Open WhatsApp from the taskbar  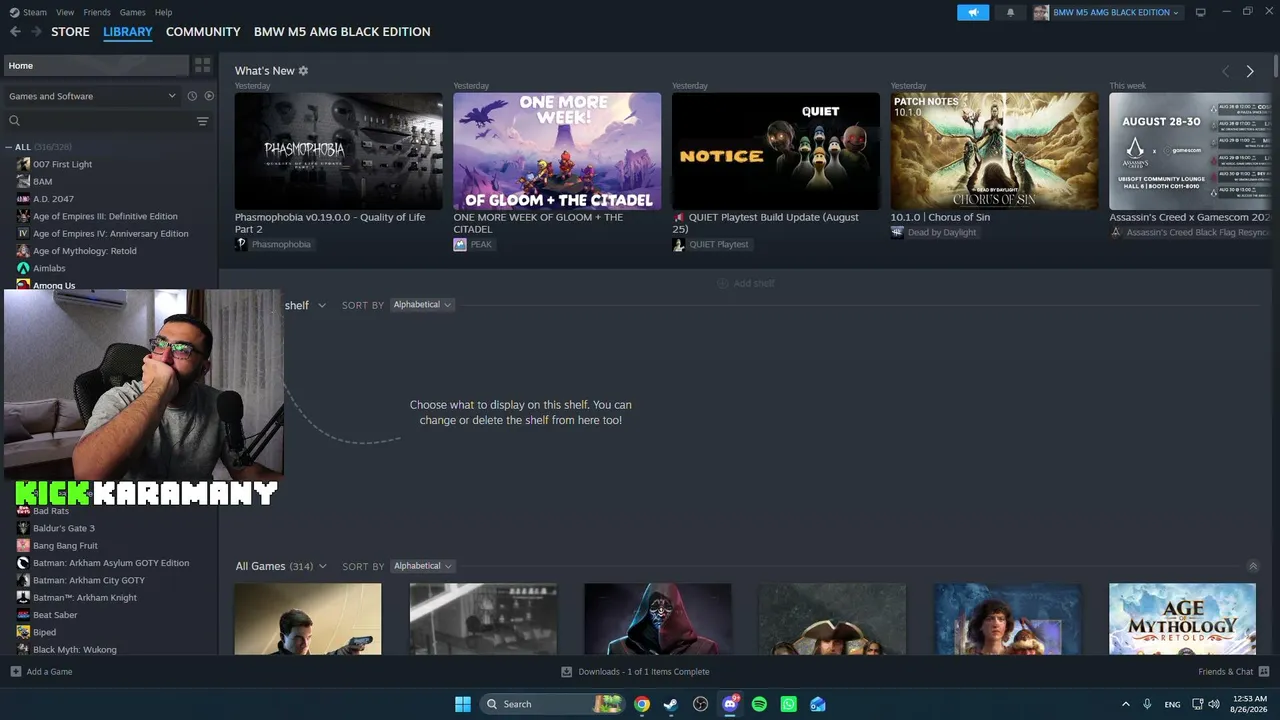[789, 704]
